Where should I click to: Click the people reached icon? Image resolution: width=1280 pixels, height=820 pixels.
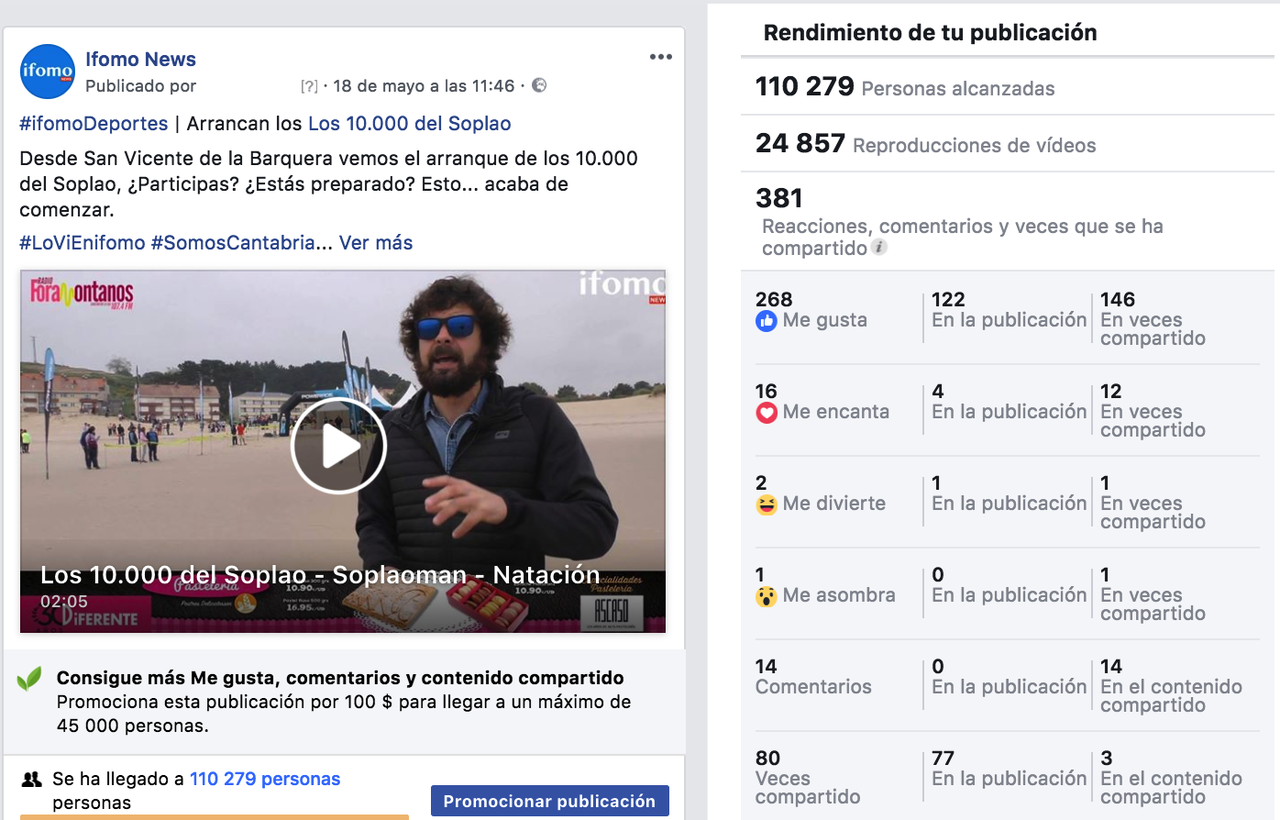tap(32, 779)
